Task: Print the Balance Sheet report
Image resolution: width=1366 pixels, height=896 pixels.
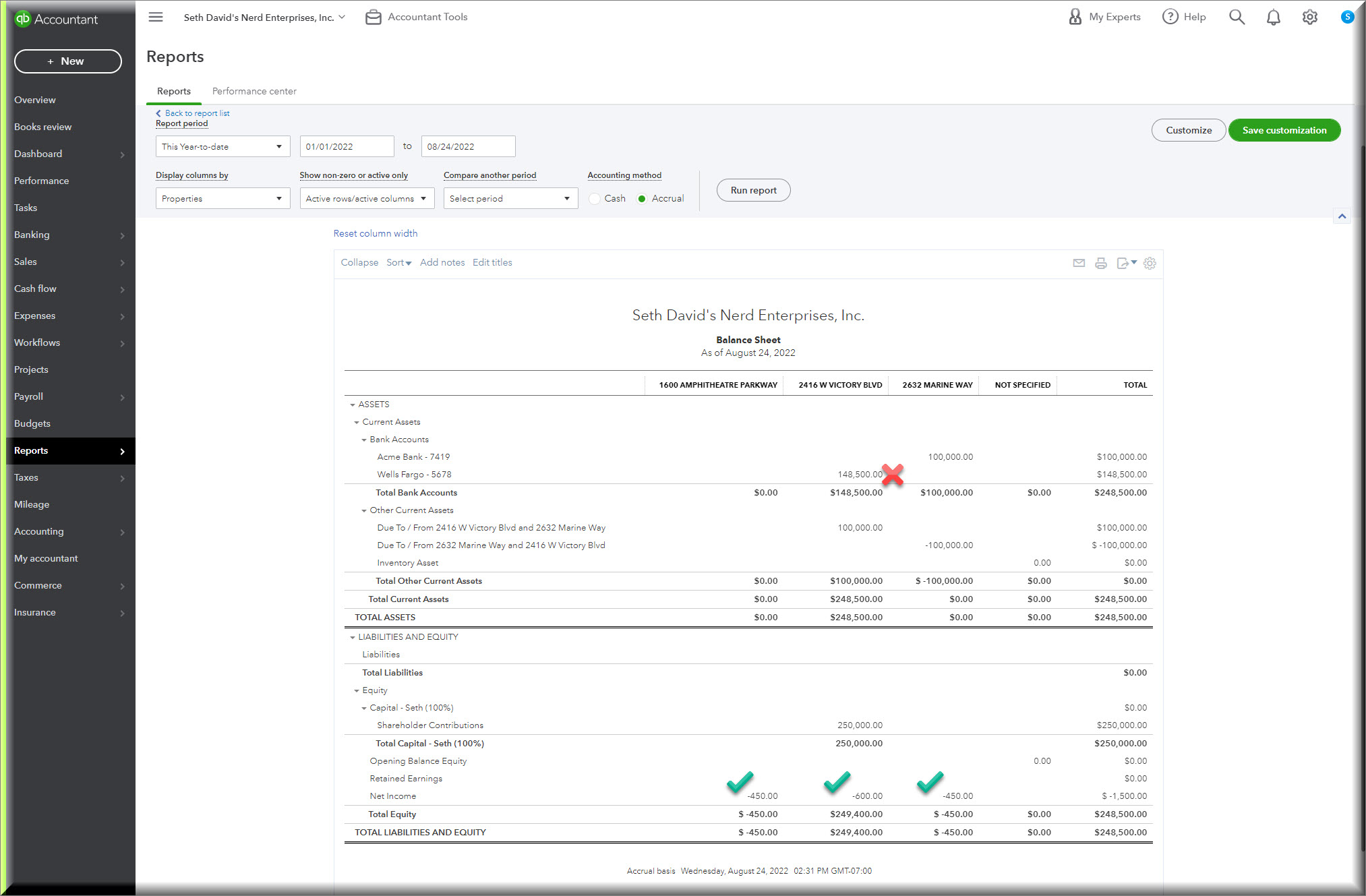Action: pyautogui.click(x=1101, y=263)
